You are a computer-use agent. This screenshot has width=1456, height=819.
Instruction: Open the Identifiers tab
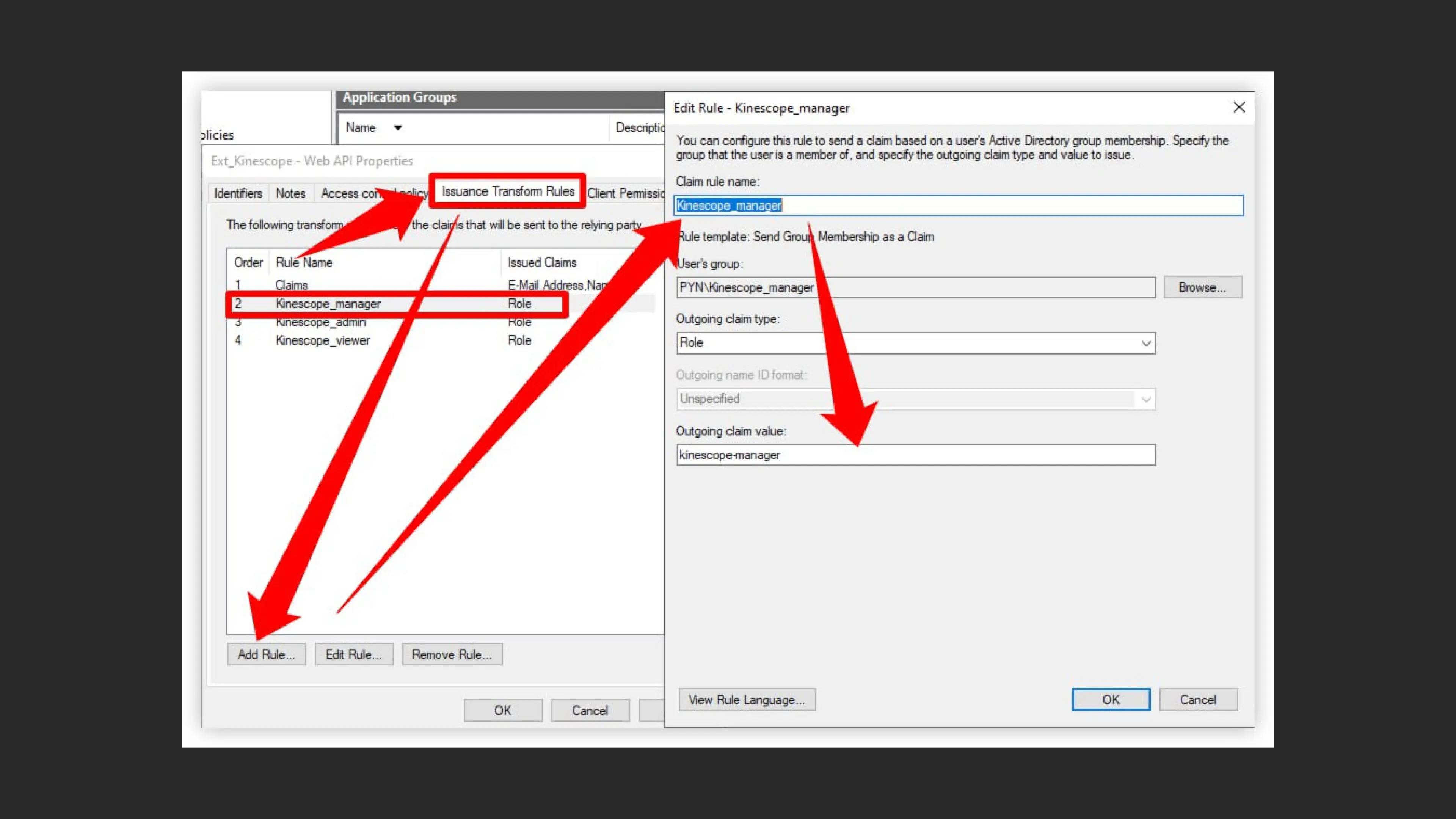pos(238,193)
